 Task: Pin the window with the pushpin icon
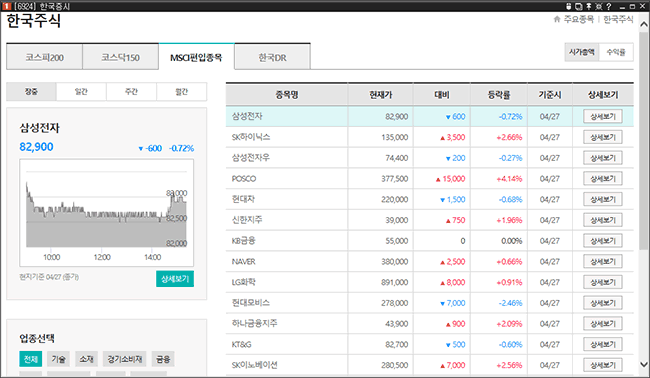pyautogui.click(x=589, y=6)
